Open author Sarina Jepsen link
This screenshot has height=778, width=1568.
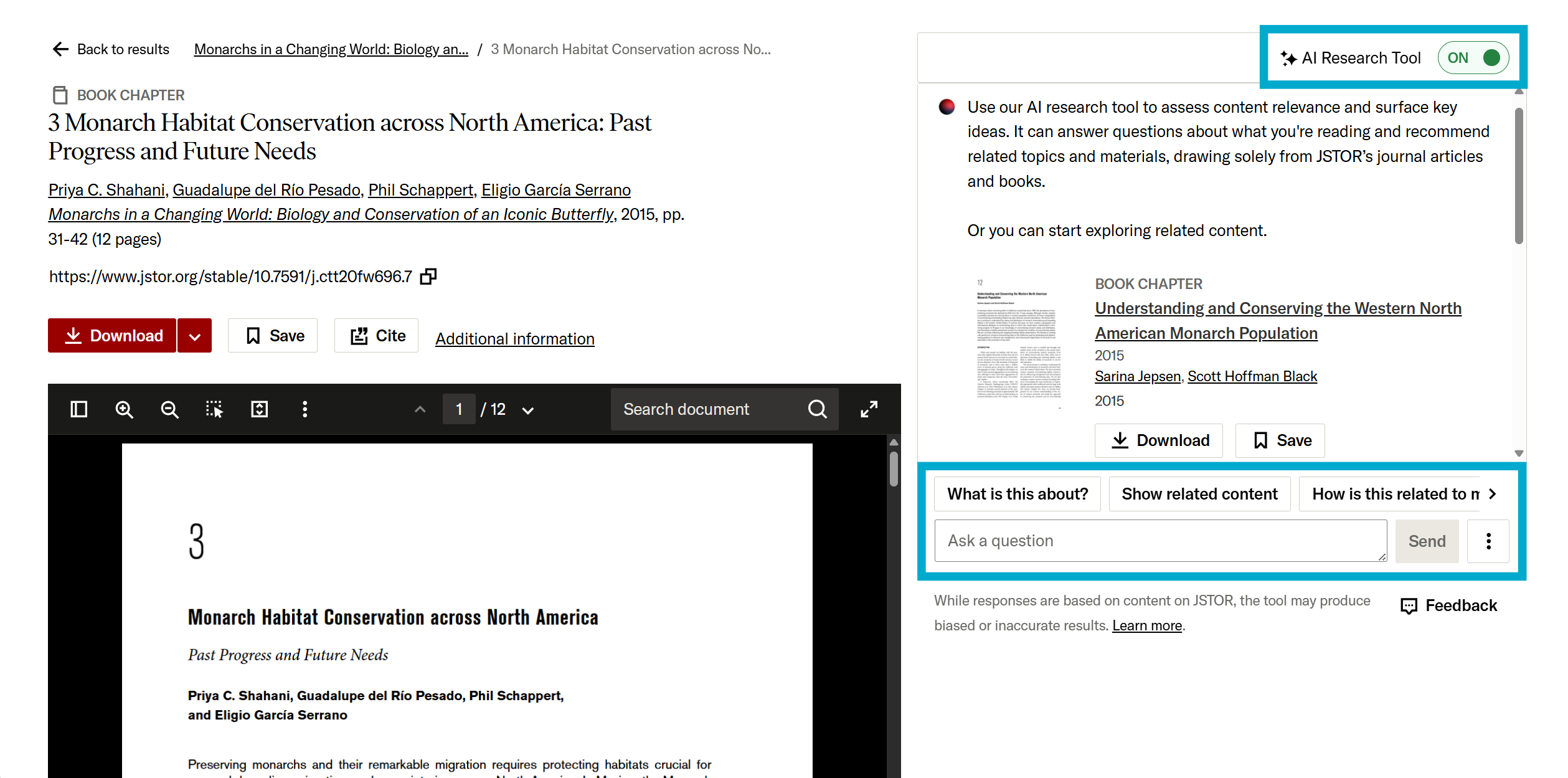coord(1138,376)
